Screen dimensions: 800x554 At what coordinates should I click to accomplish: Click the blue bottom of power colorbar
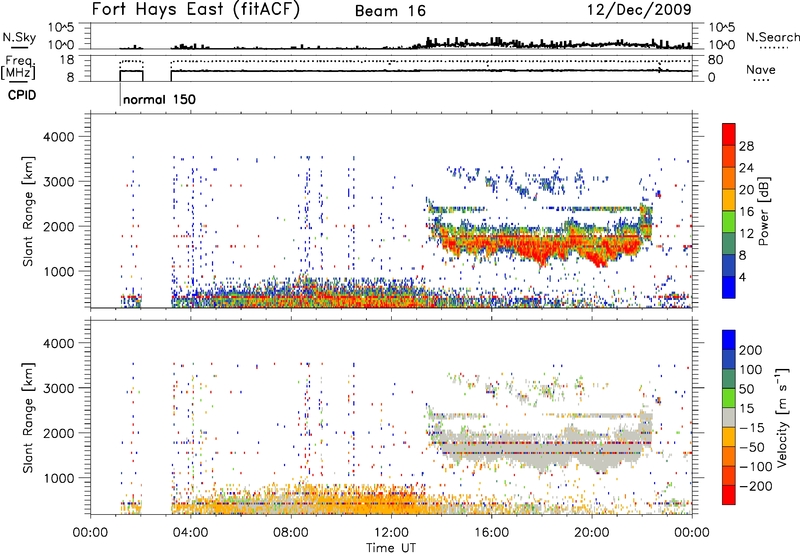[729, 287]
